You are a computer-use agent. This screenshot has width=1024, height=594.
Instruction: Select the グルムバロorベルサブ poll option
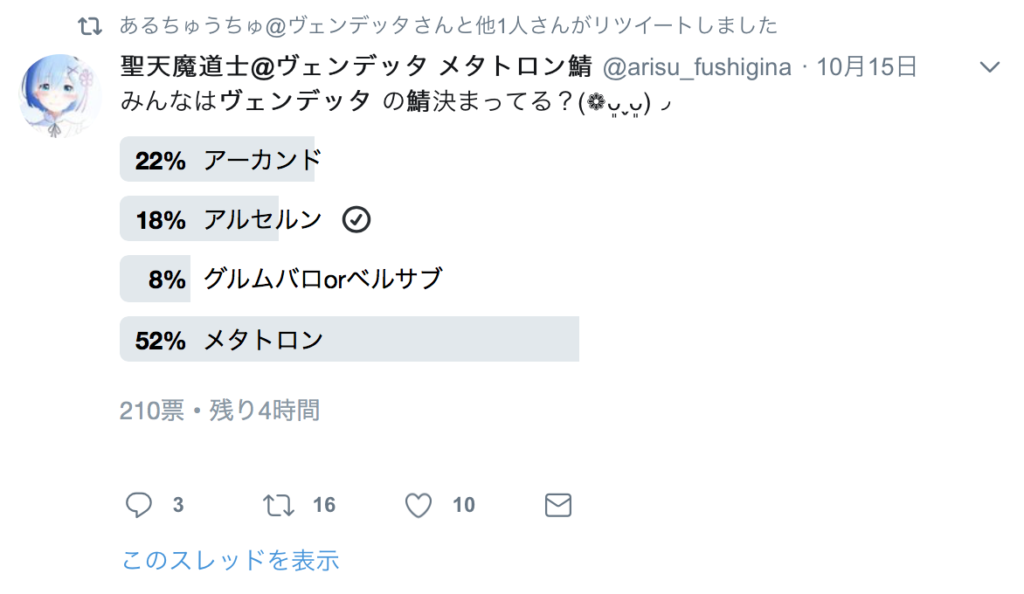click(x=349, y=279)
